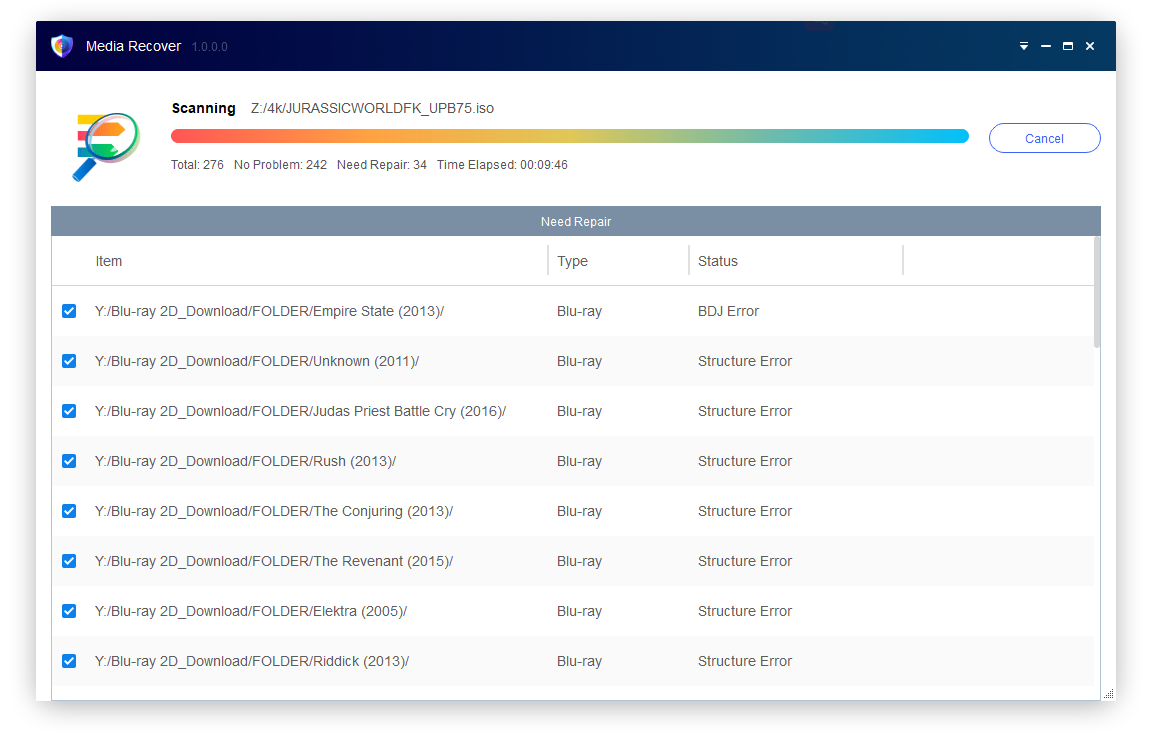Cancel the current scan
Image resolution: width=1152 pixels, height=752 pixels.
1044,138
